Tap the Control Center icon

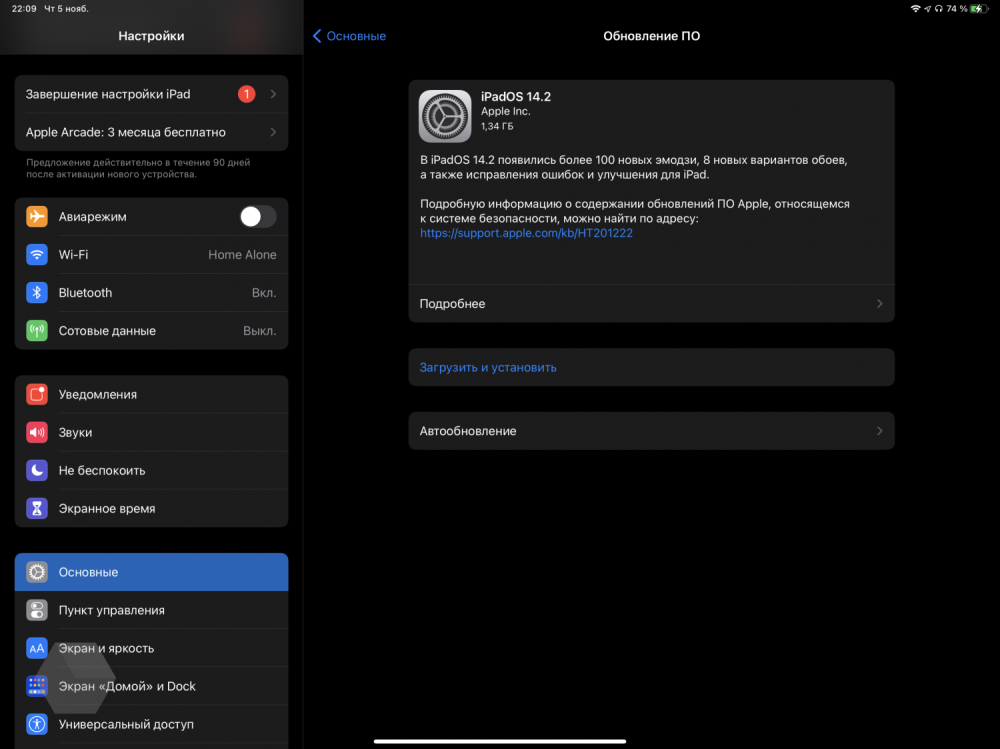point(37,610)
